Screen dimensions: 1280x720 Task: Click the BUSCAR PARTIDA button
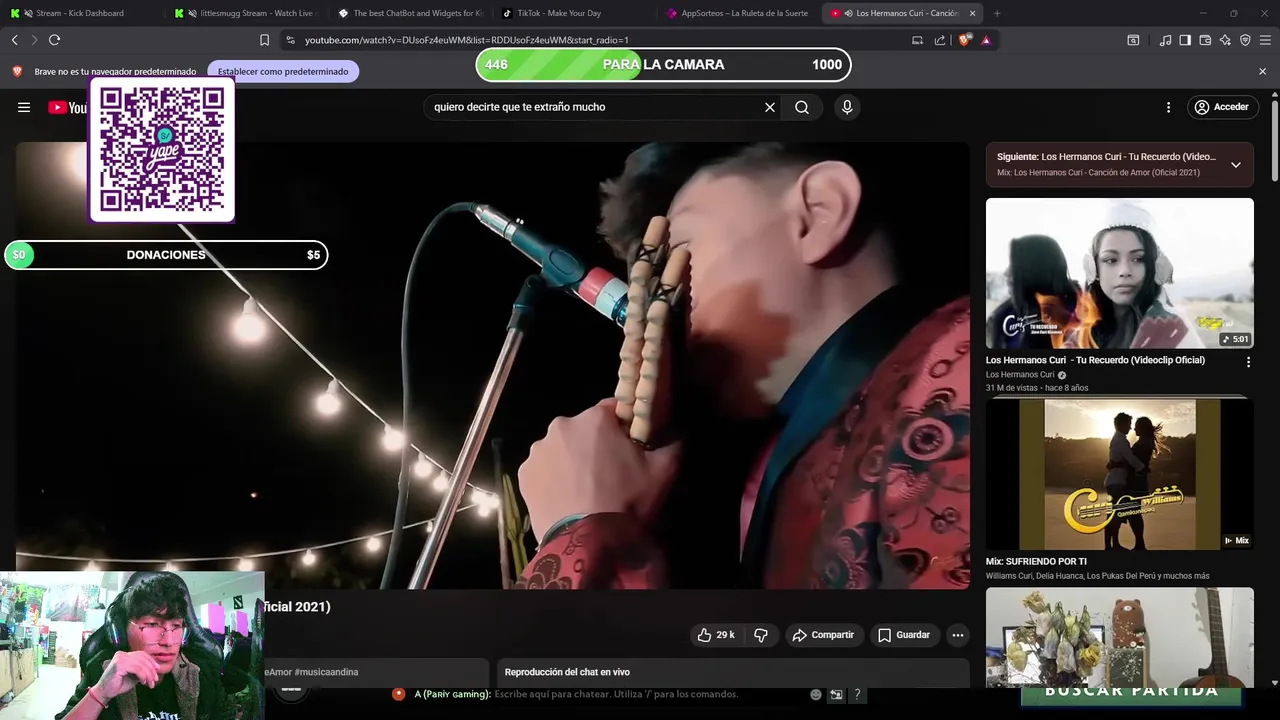tap(1132, 692)
